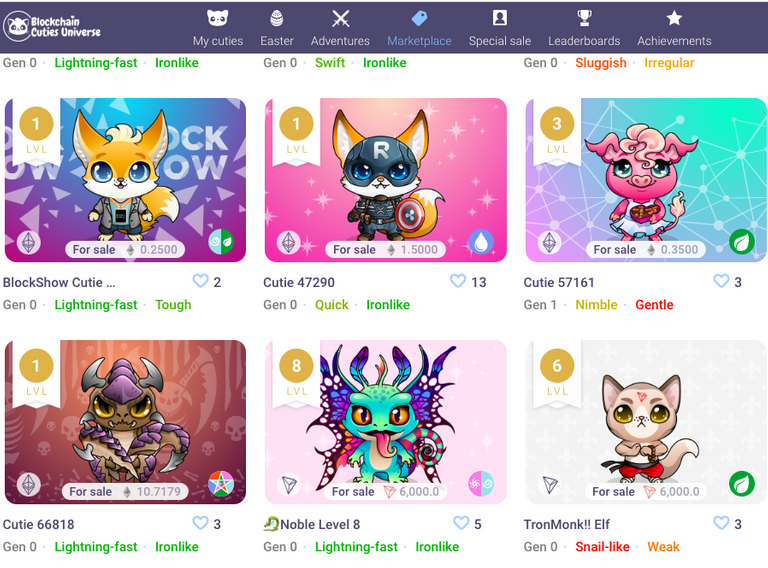Open the Noble Level 8 cutie name link

(320, 524)
